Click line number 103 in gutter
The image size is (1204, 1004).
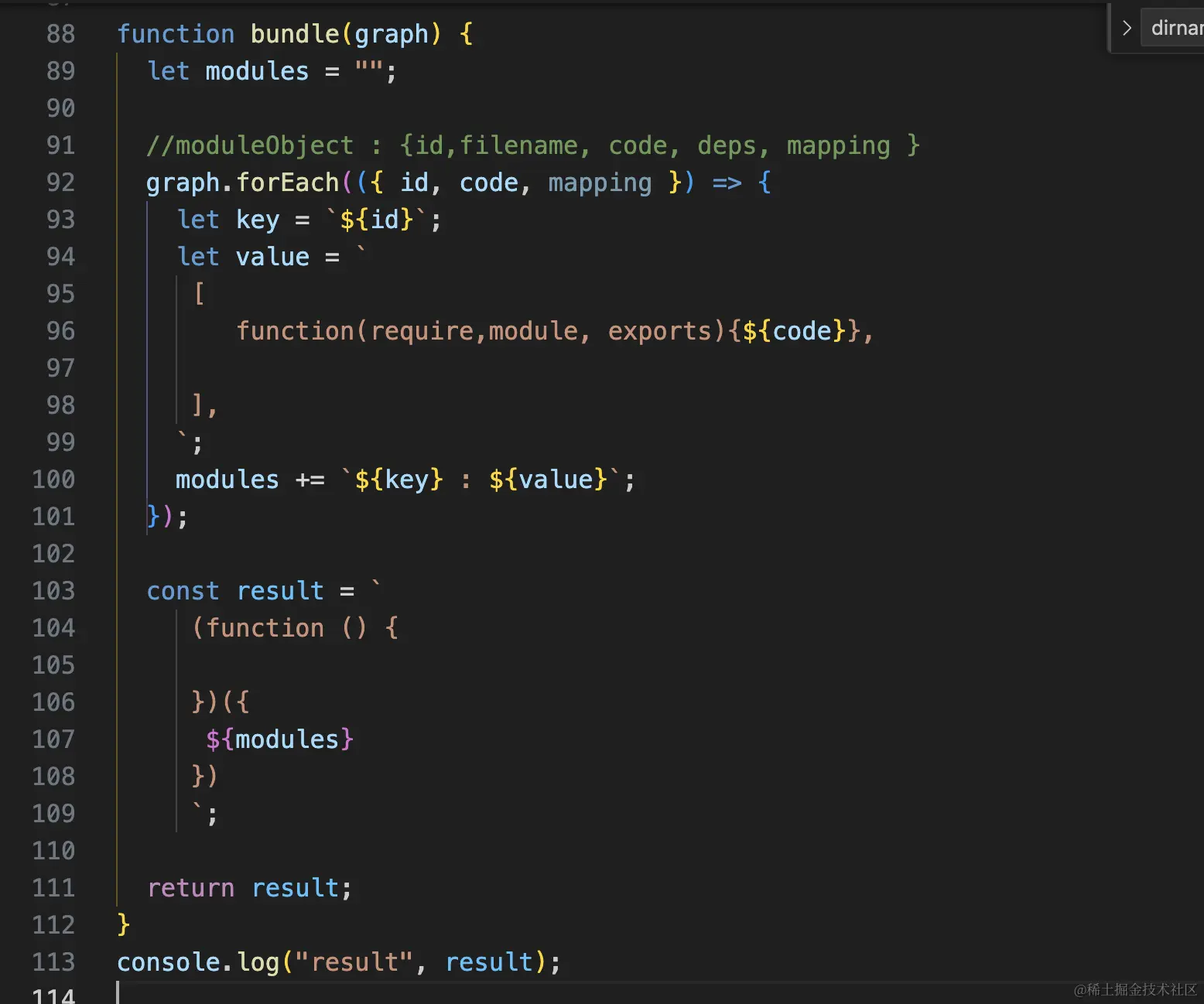point(53,591)
